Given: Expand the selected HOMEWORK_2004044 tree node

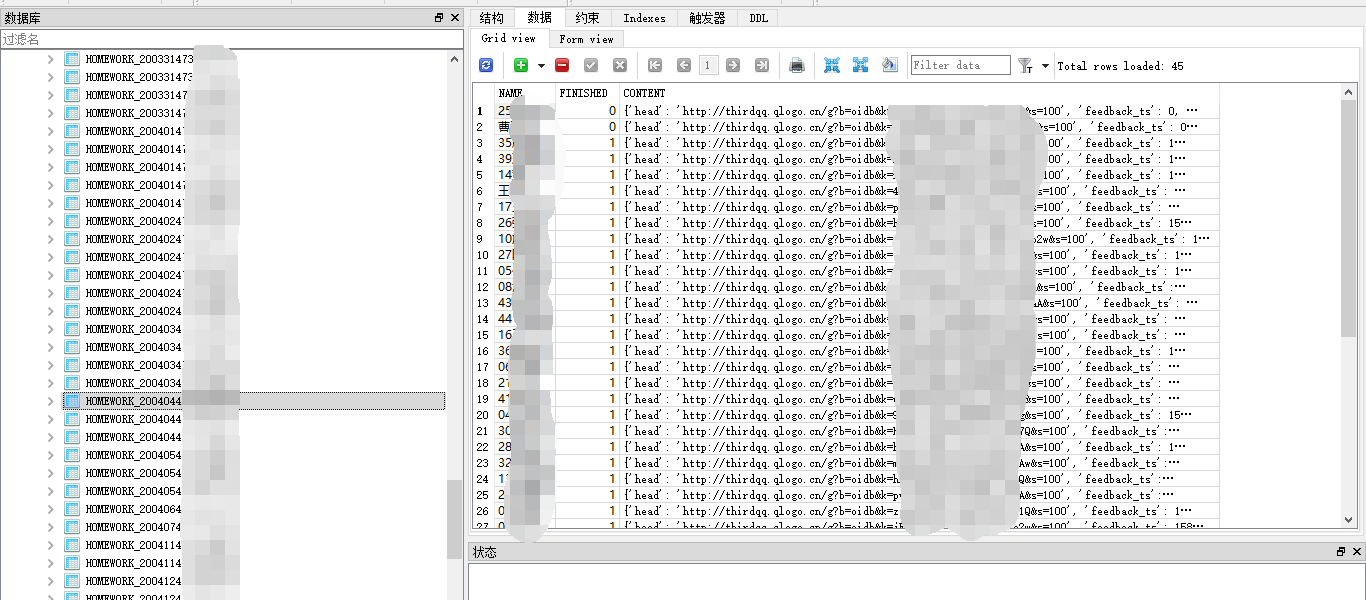Looking at the screenshot, I should (48, 400).
